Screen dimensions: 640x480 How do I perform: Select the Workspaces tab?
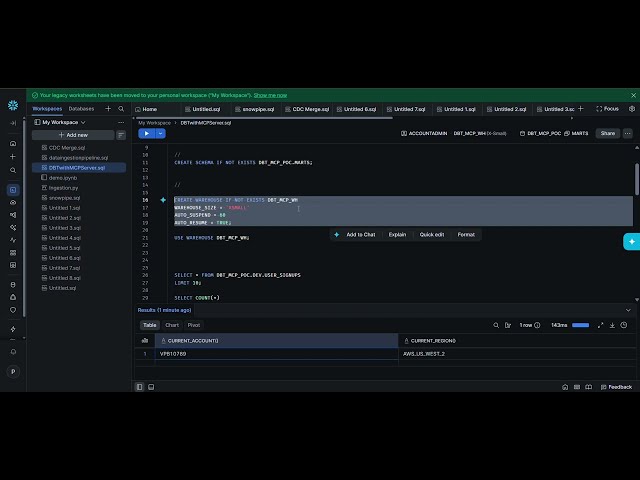47,109
